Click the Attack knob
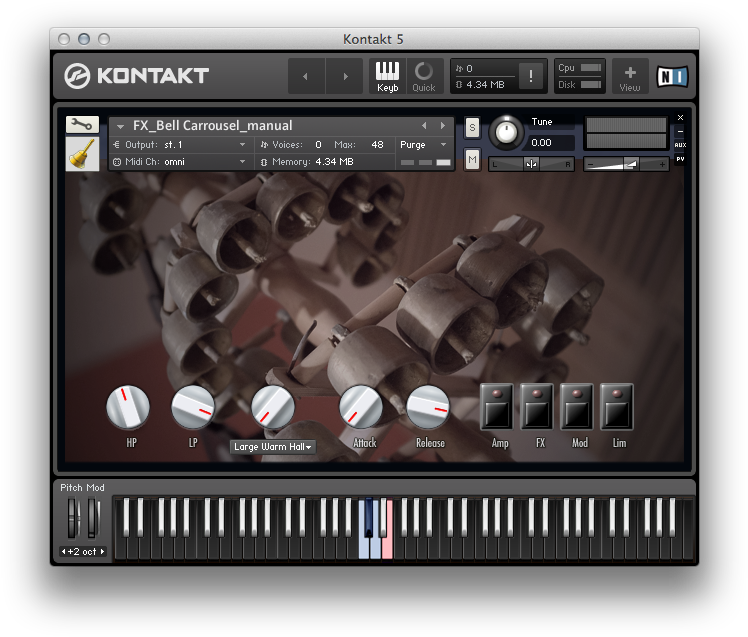Image resolution: width=748 pixels, height=637 pixels. click(x=361, y=408)
